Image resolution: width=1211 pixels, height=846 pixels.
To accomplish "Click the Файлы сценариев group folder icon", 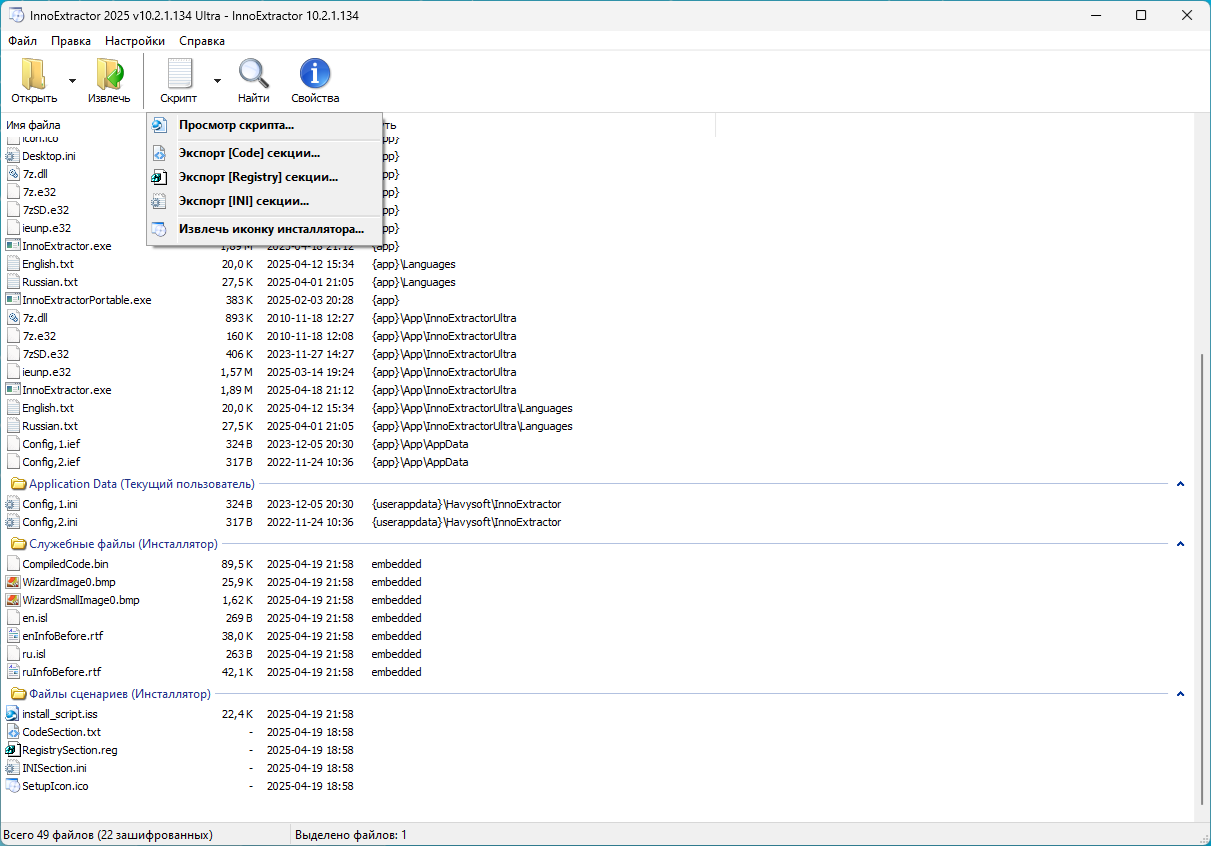I will point(18,694).
